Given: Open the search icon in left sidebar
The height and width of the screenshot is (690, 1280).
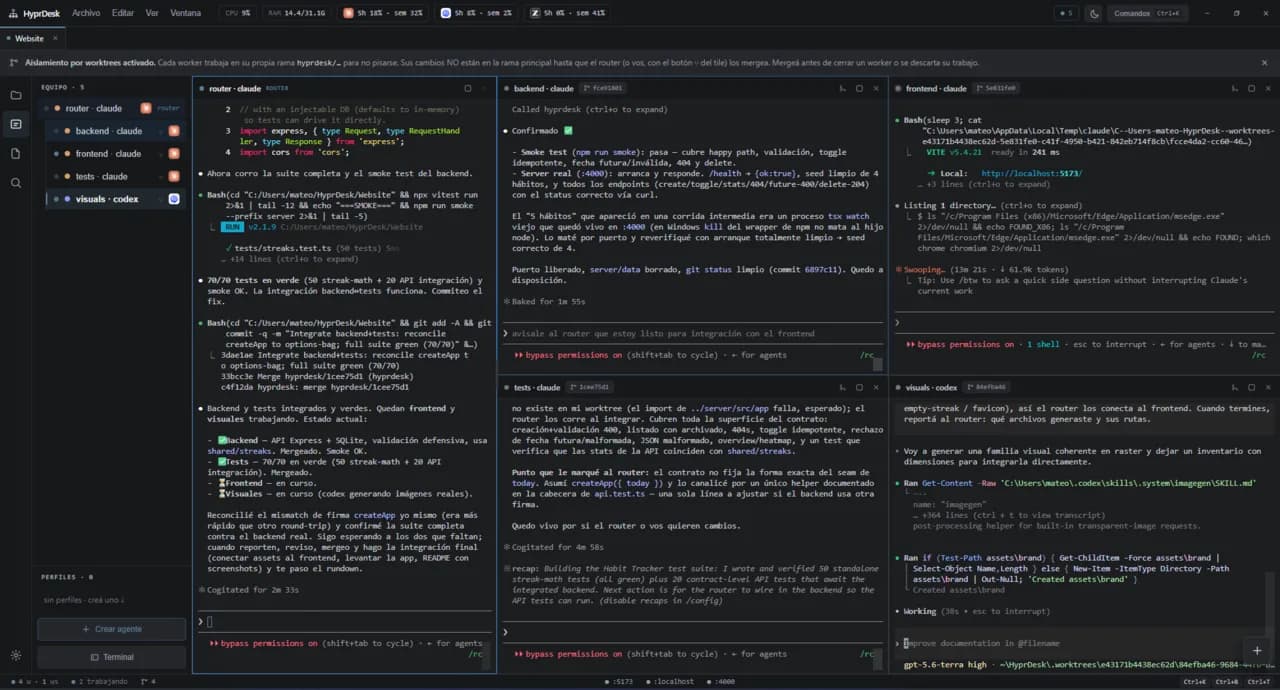Looking at the screenshot, I should tap(15, 183).
